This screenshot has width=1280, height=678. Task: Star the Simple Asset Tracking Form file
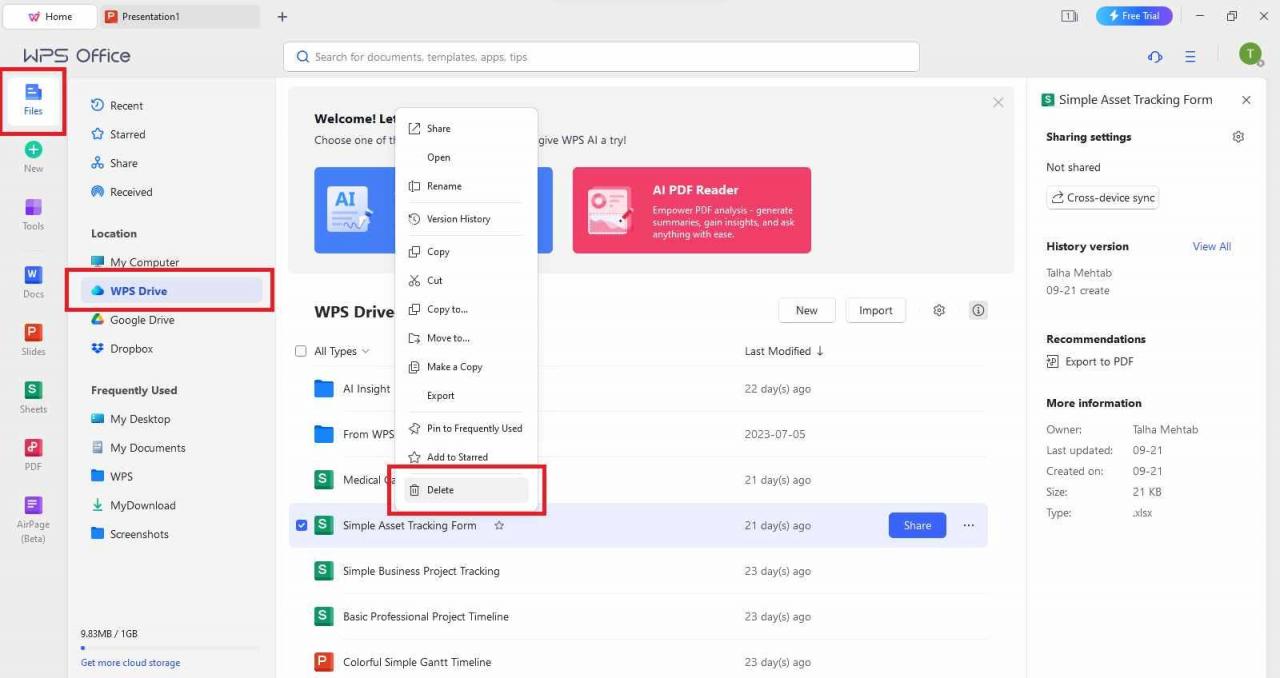coord(499,525)
